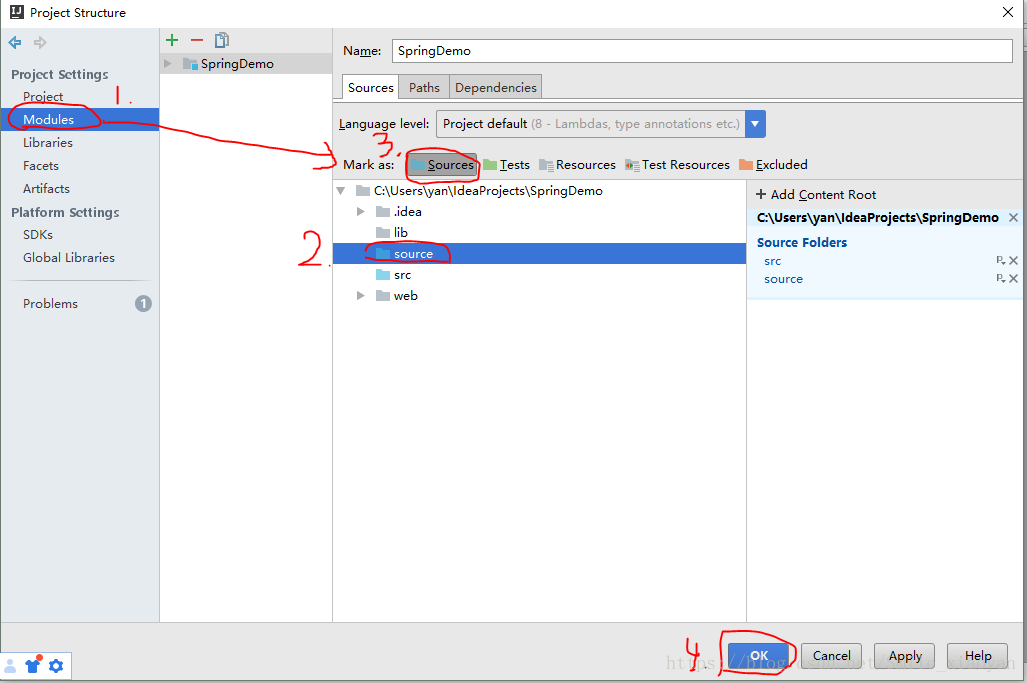Click src under Source Folders
Screen dimensions: 1027x683
coord(772,261)
